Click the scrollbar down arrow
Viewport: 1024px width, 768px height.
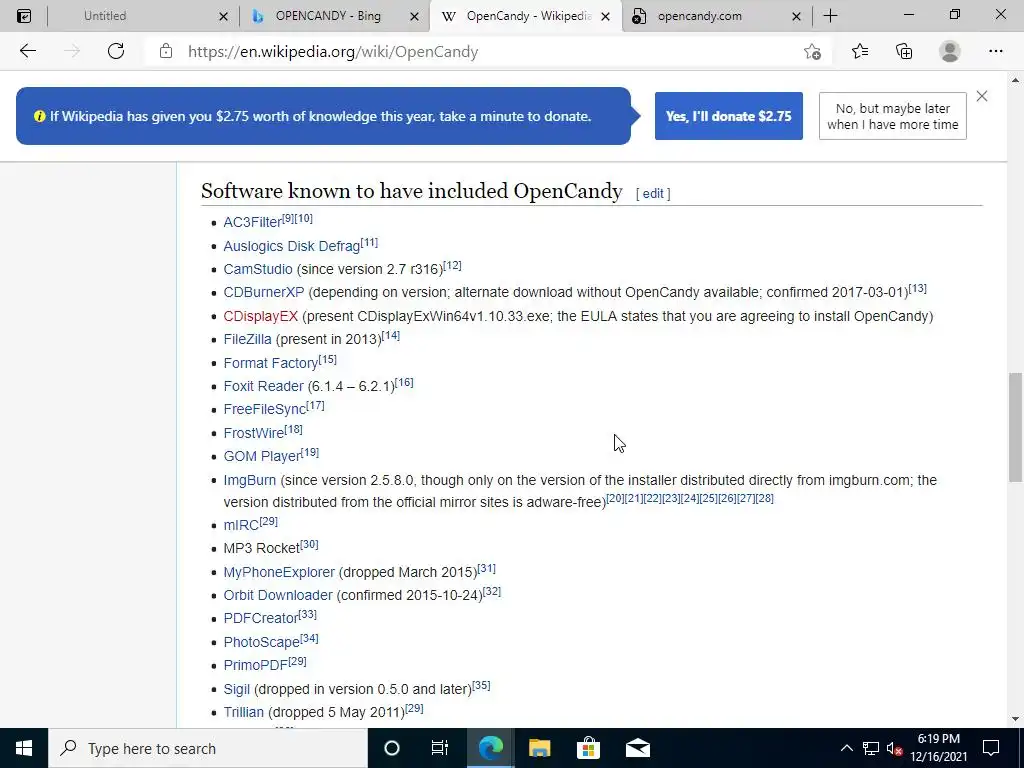1015,719
